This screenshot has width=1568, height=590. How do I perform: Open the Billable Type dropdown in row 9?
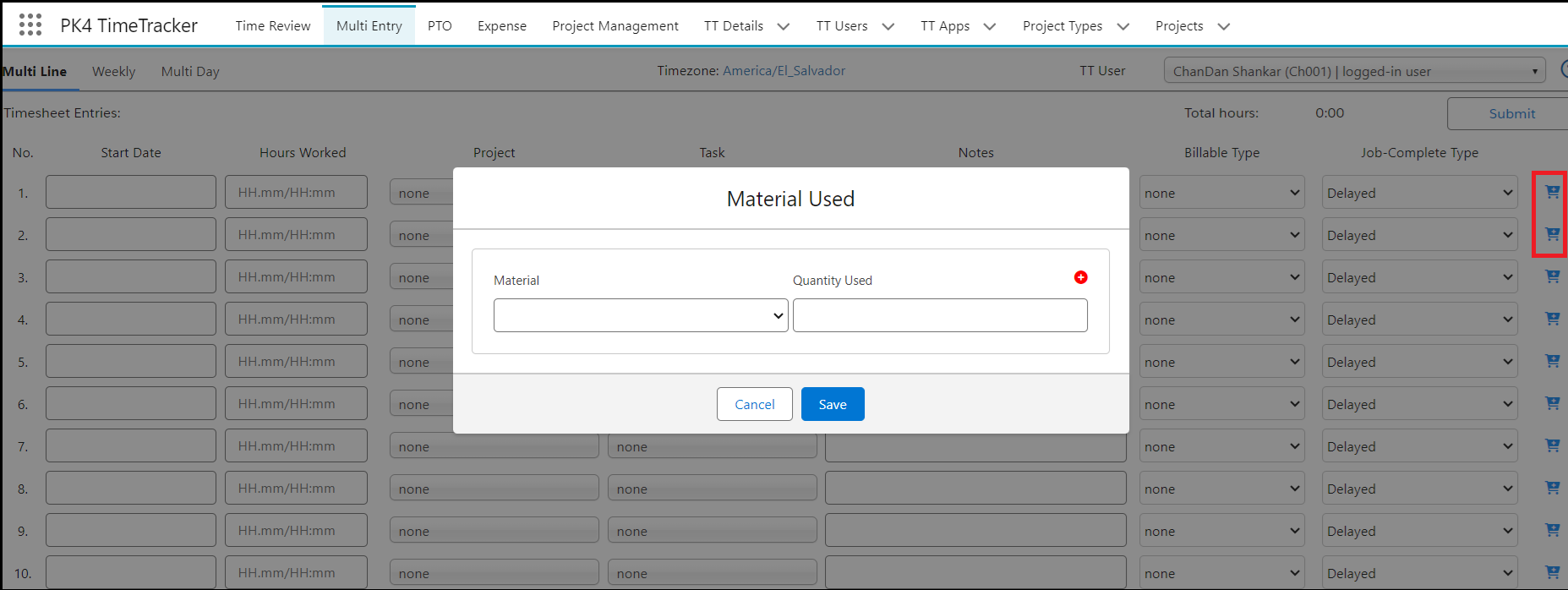pyautogui.click(x=1221, y=531)
